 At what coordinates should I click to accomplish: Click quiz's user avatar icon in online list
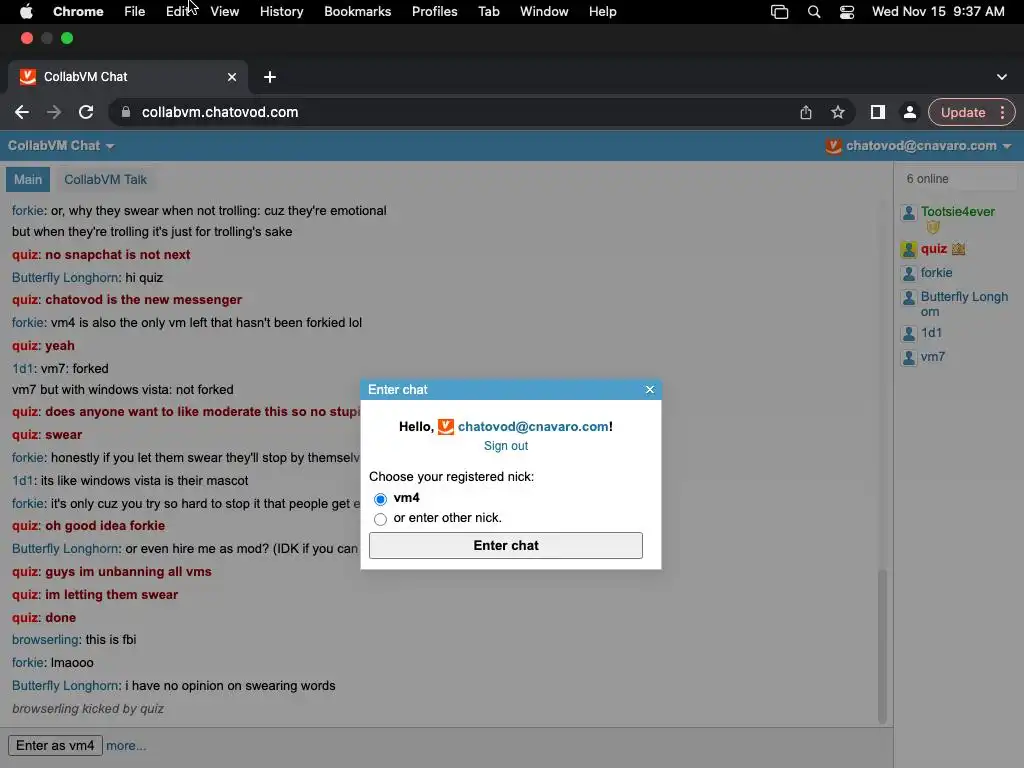point(908,249)
